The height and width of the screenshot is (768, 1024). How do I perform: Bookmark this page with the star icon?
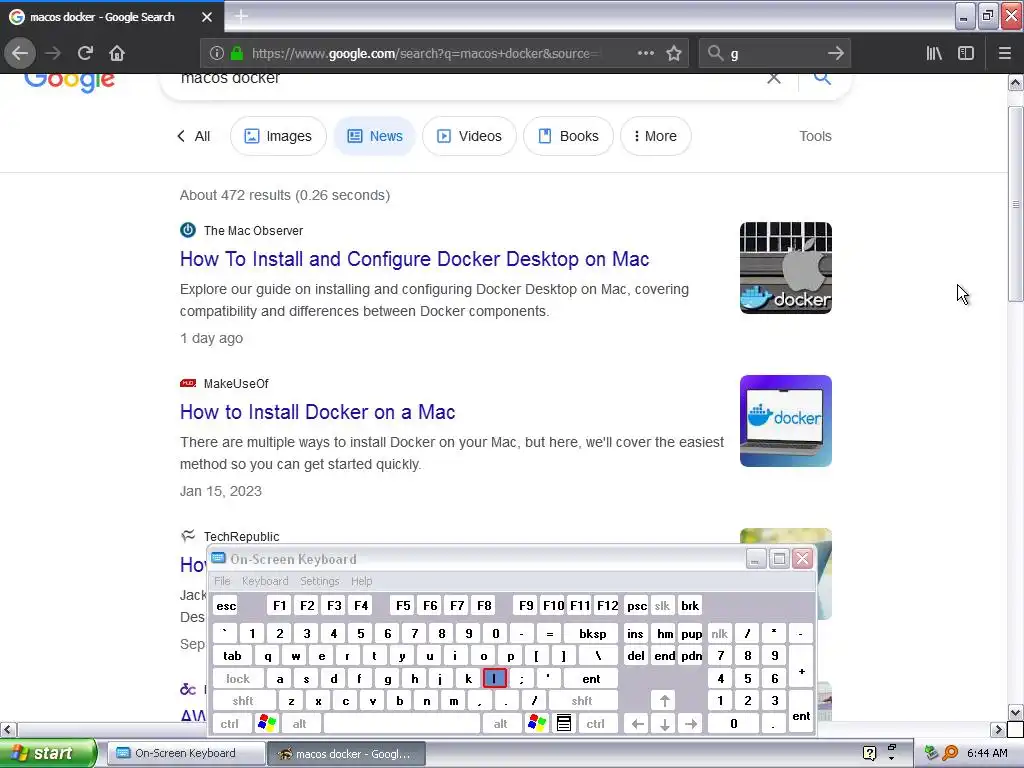(x=674, y=53)
